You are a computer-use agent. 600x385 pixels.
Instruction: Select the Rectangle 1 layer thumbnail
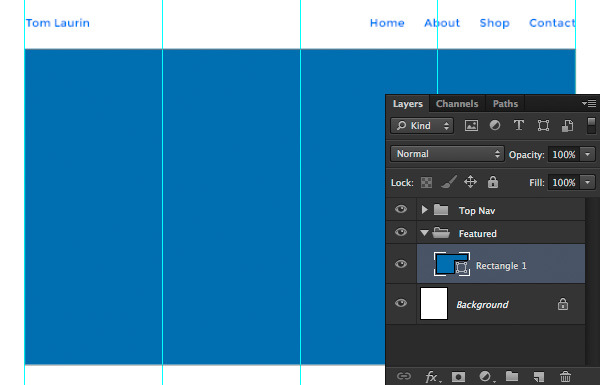[452, 264]
